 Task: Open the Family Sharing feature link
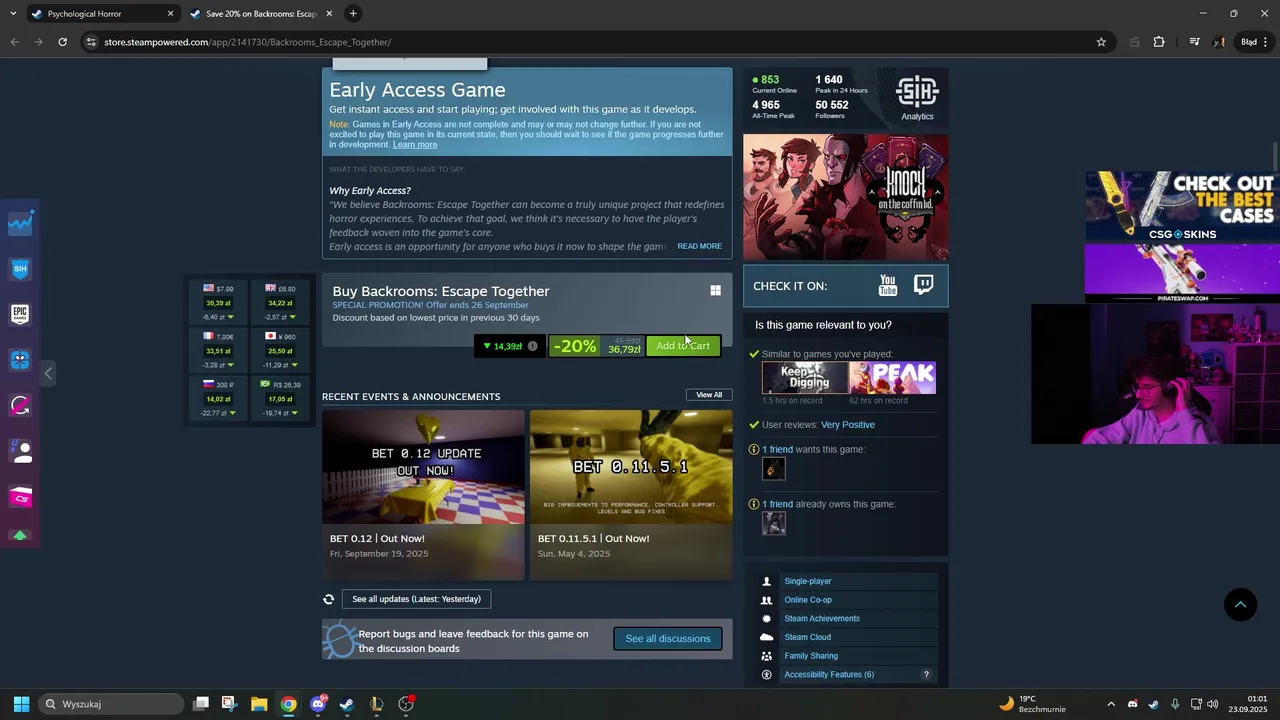tap(811, 656)
